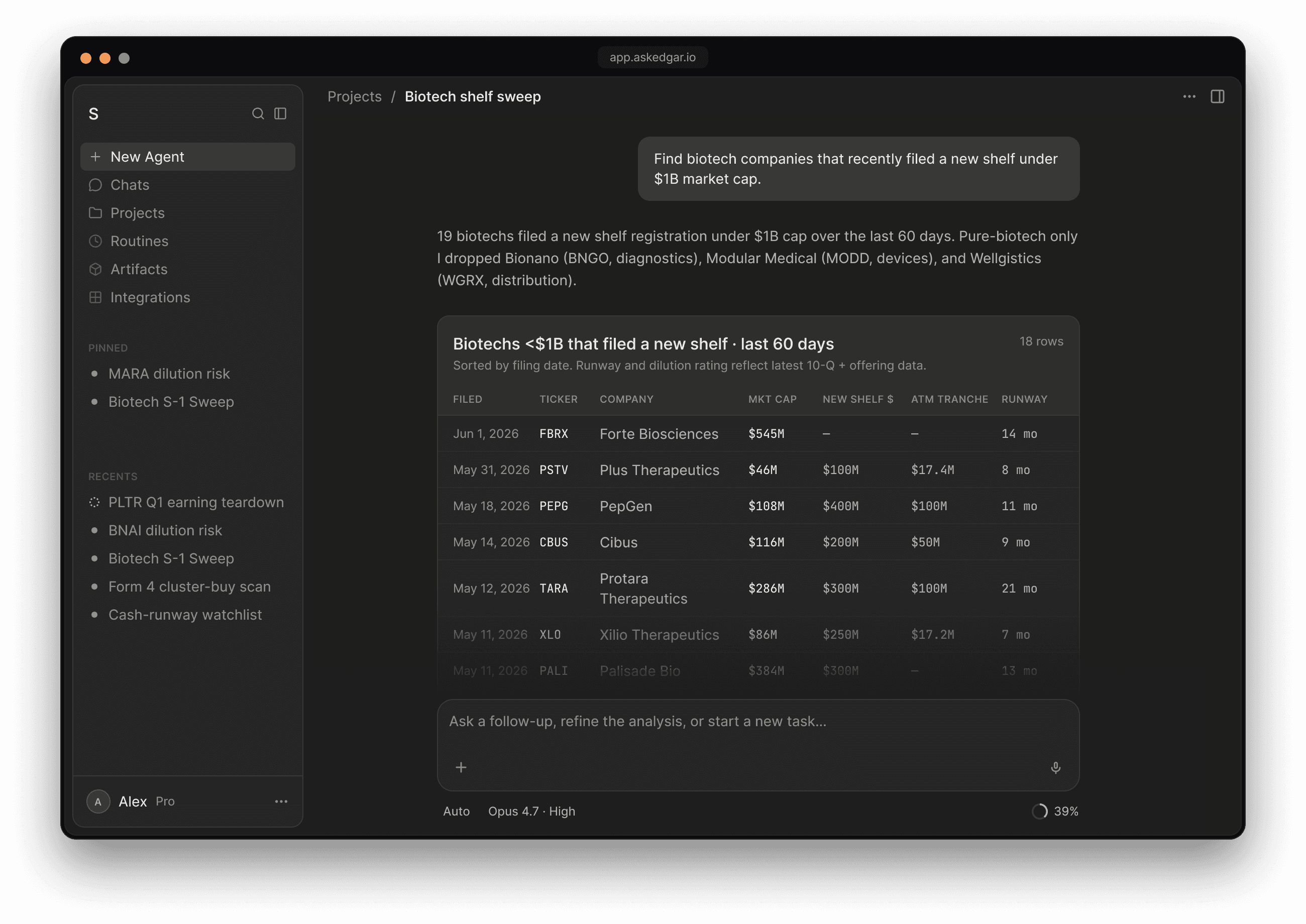Select the PEPG PepGen row

click(x=758, y=506)
